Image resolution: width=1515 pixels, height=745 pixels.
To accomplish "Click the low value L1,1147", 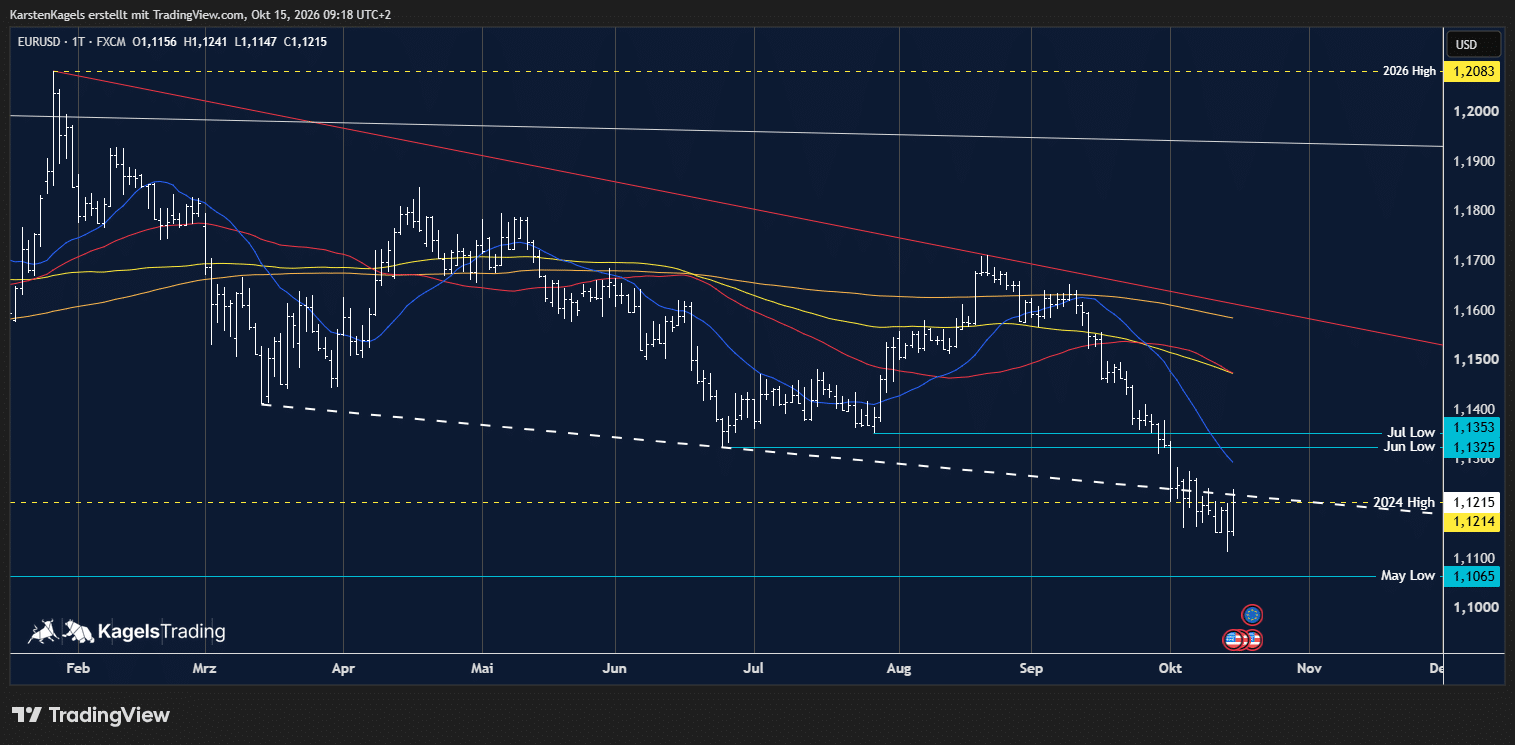I will point(254,41).
